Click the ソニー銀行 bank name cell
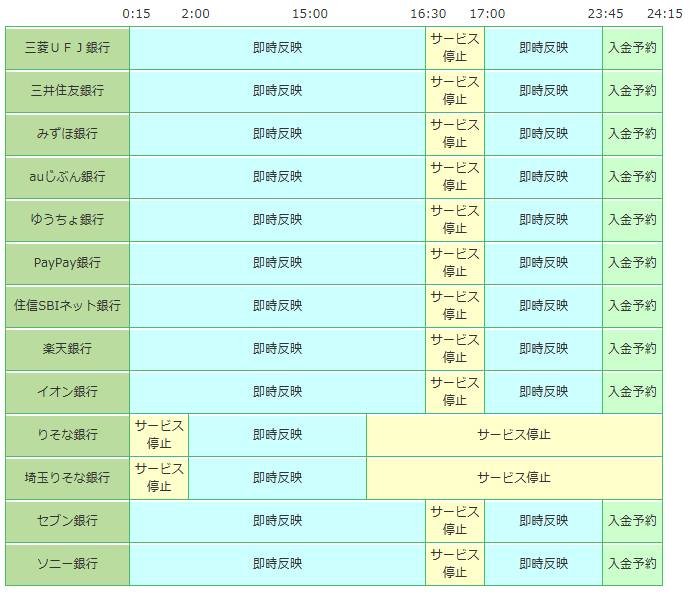The height and width of the screenshot is (595, 692). pos(67,564)
